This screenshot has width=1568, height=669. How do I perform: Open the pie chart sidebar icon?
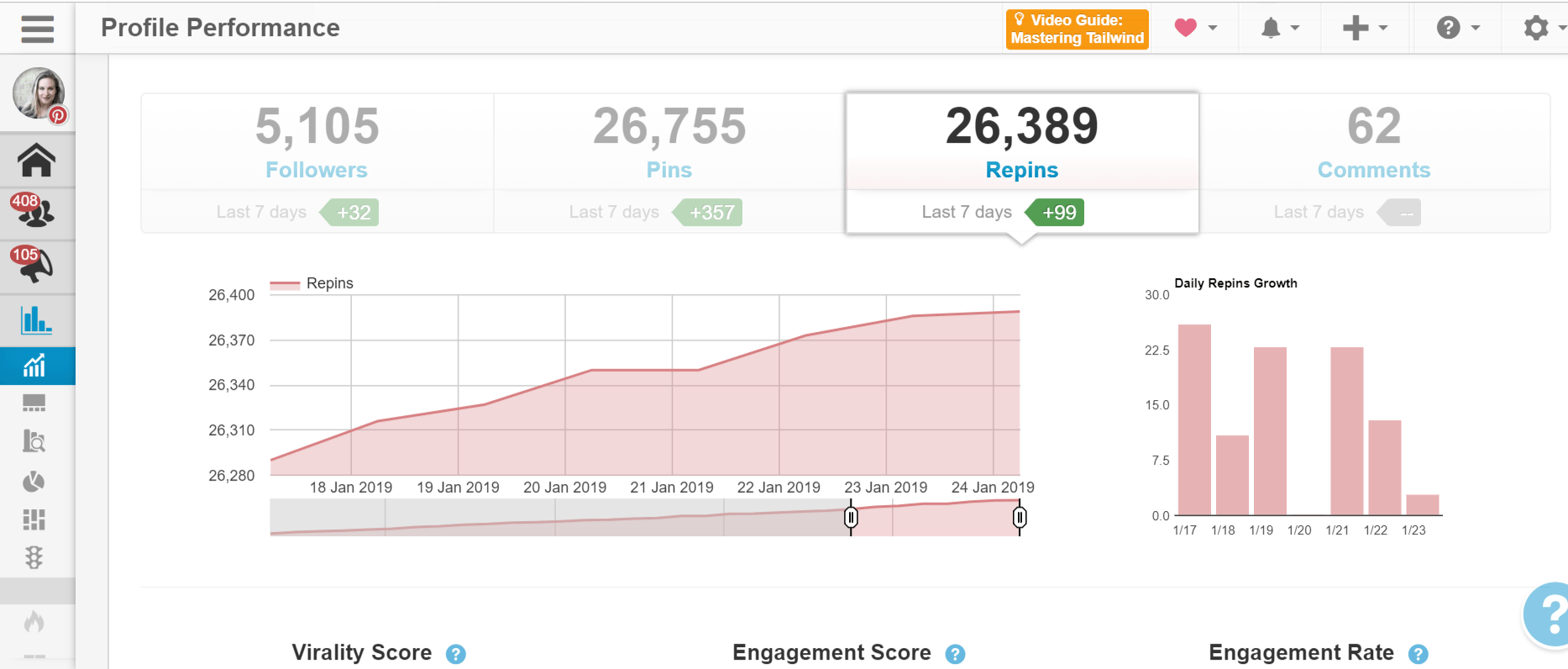[34, 482]
